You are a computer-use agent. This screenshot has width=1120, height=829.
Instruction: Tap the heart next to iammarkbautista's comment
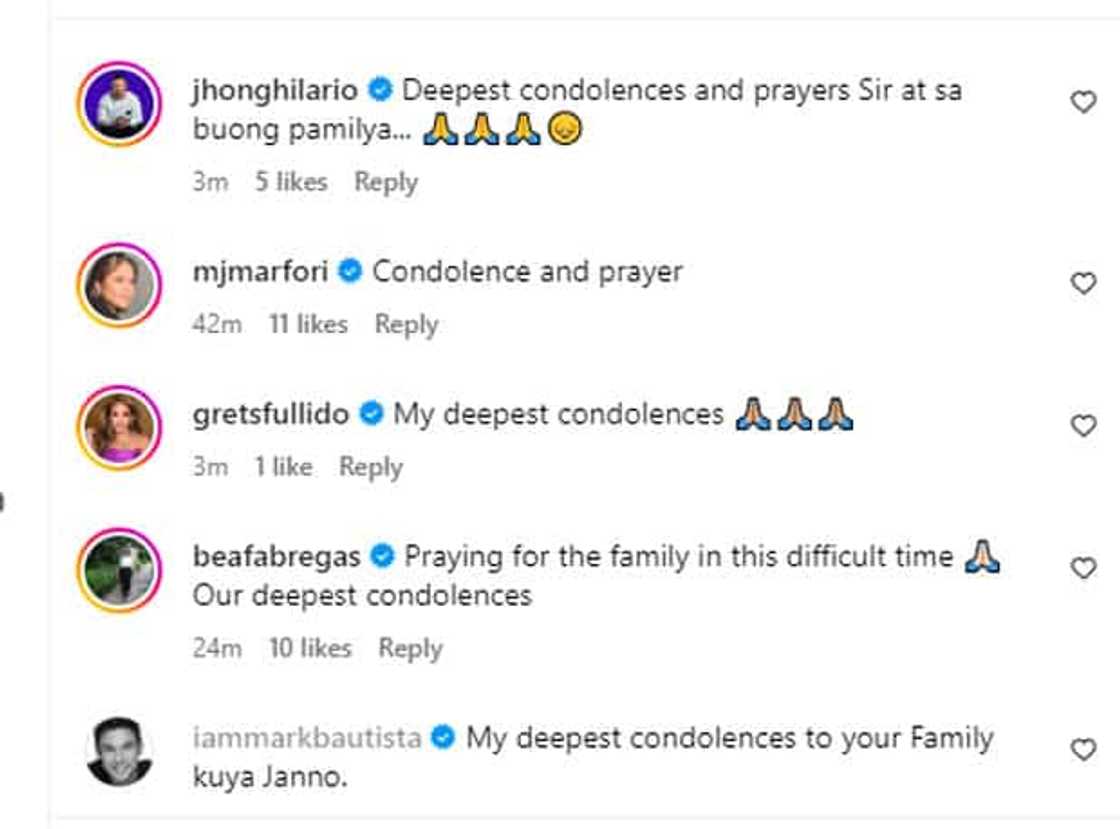1083,750
